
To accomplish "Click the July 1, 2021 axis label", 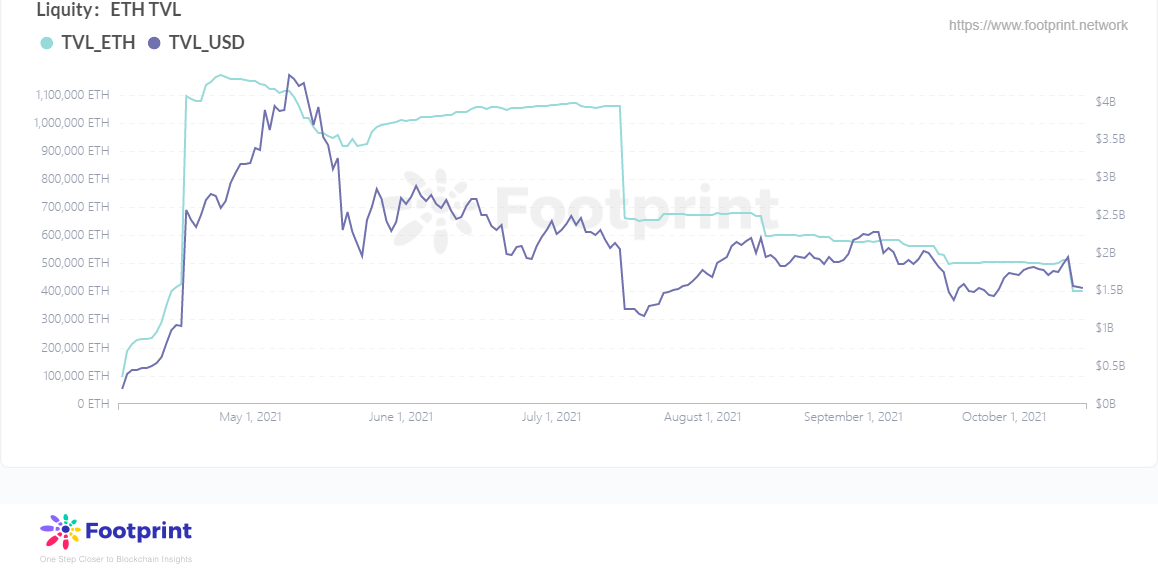I will coord(551,417).
